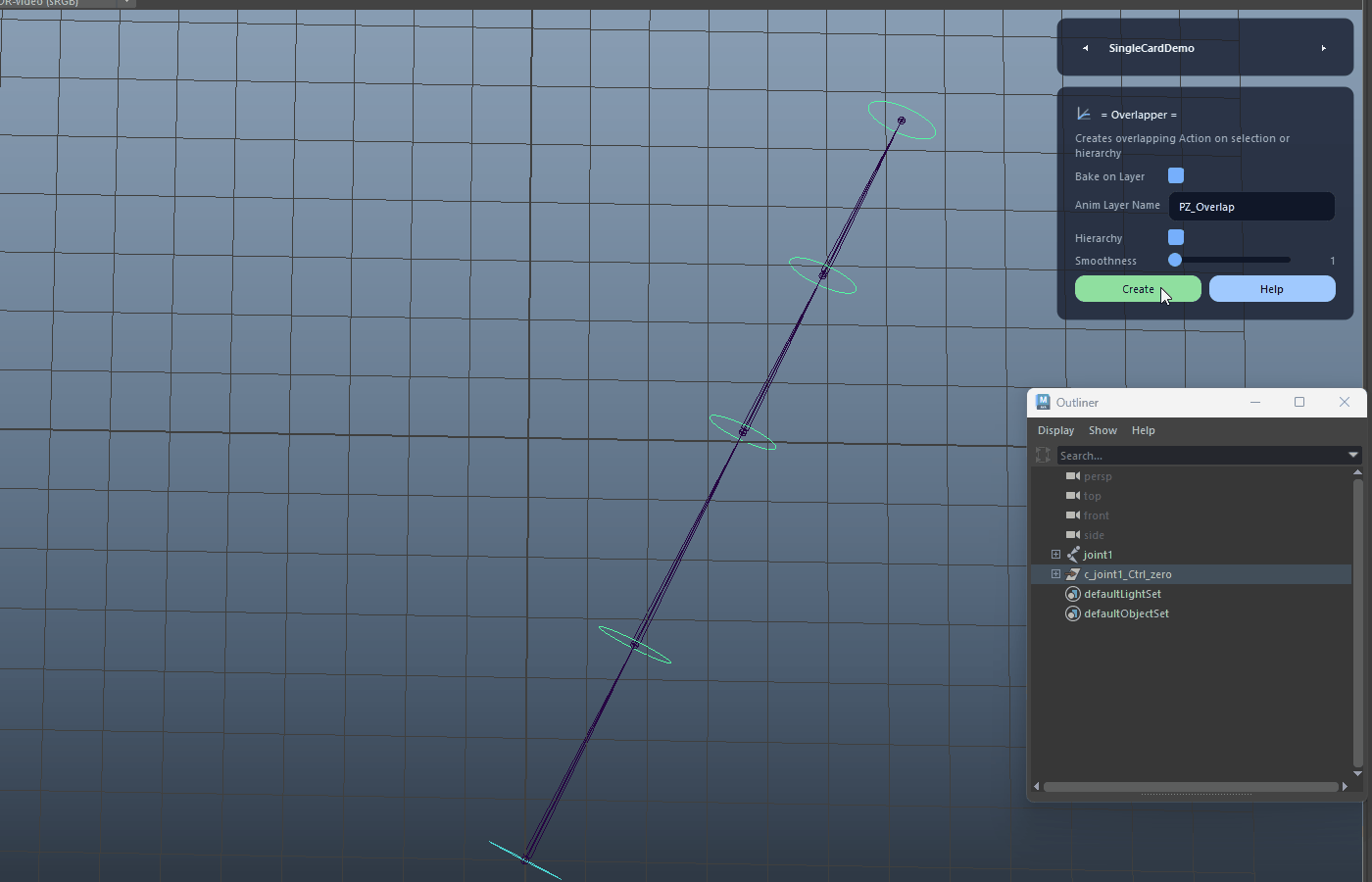Click Outliner scroll left arrow

click(x=1037, y=786)
